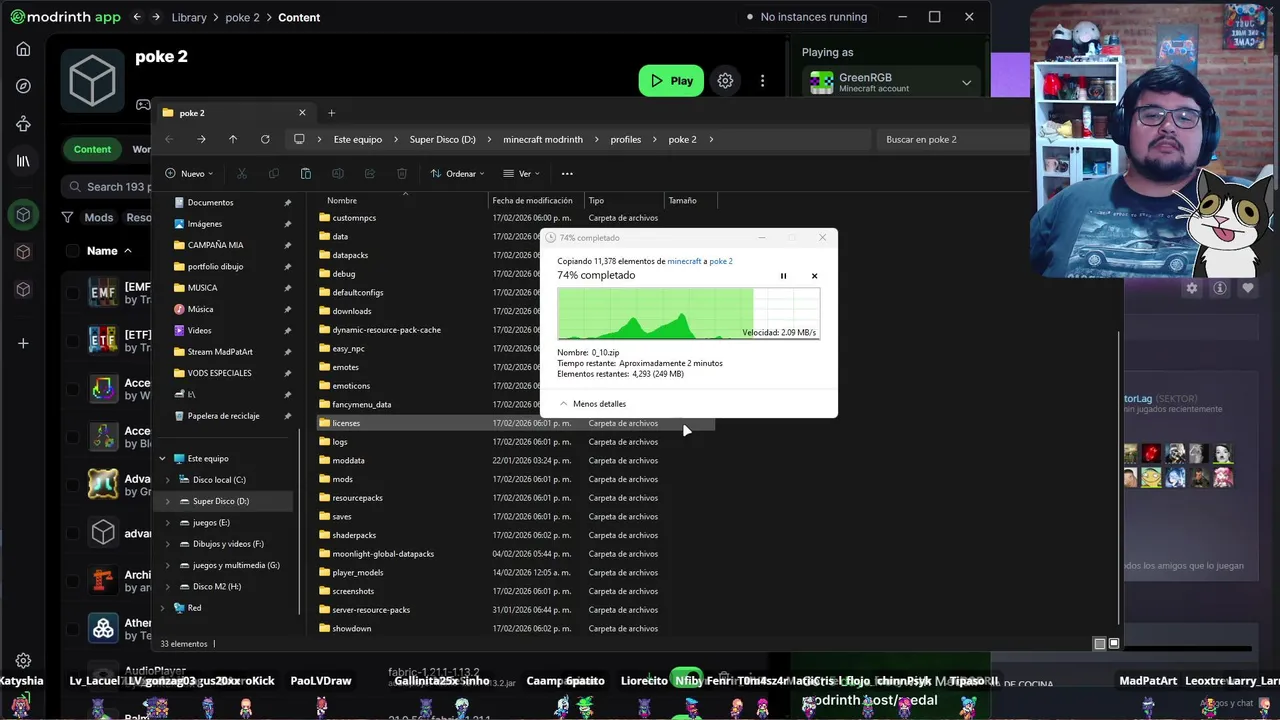Close the poke 2 Explorer tab
1280x720 pixels.
click(302, 113)
